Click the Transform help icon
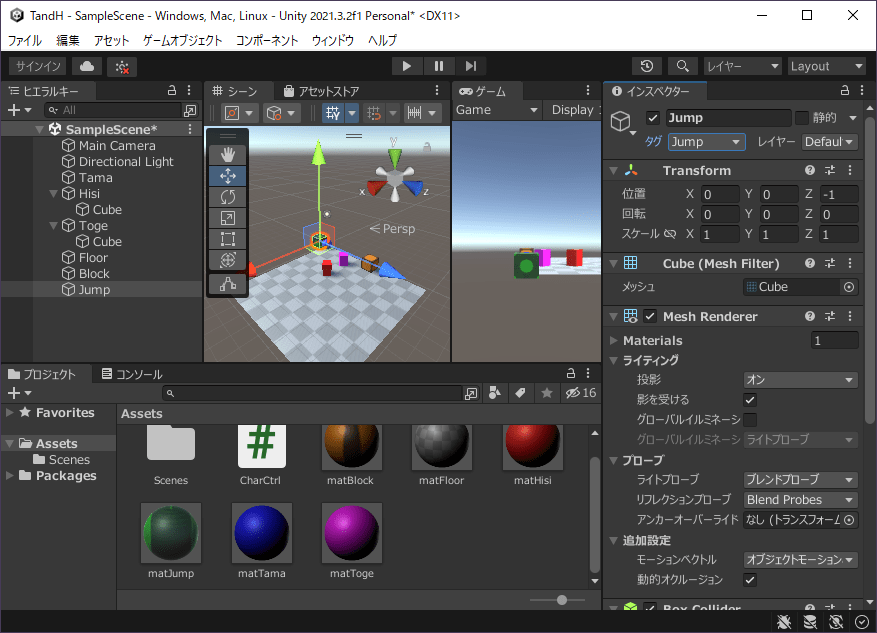The width and height of the screenshot is (877, 633). tap(809, 171)
